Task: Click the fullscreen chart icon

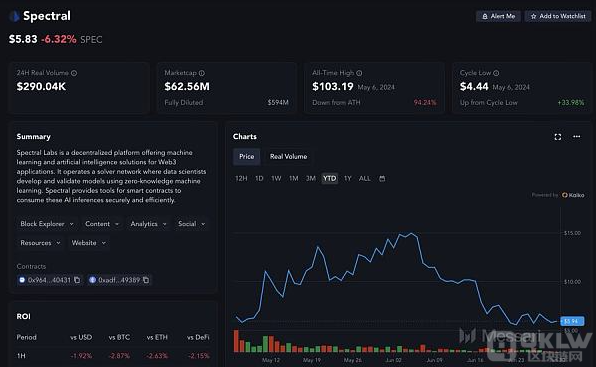Action: tap(558, 137)
